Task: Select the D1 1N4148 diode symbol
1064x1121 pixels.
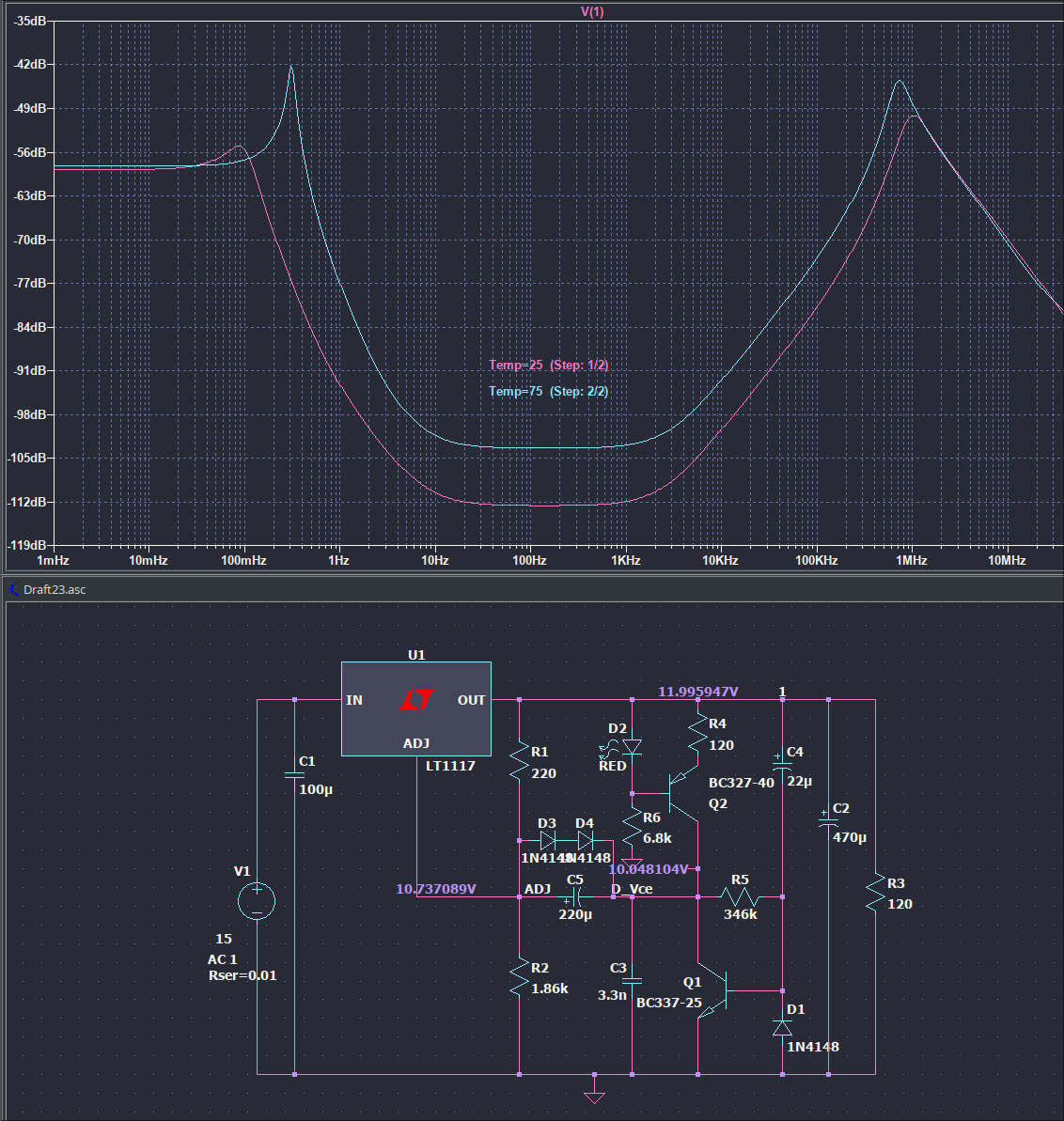Action: (782, 1028)
